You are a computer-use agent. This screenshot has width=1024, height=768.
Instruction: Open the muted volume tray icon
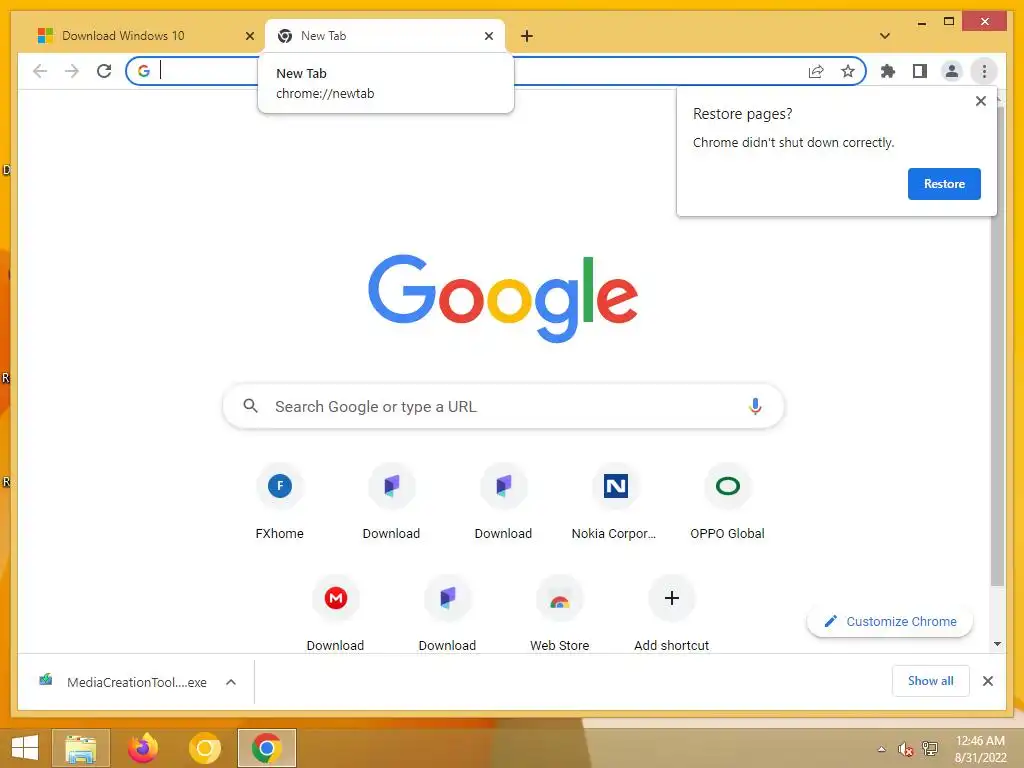[x=905, y=749]
